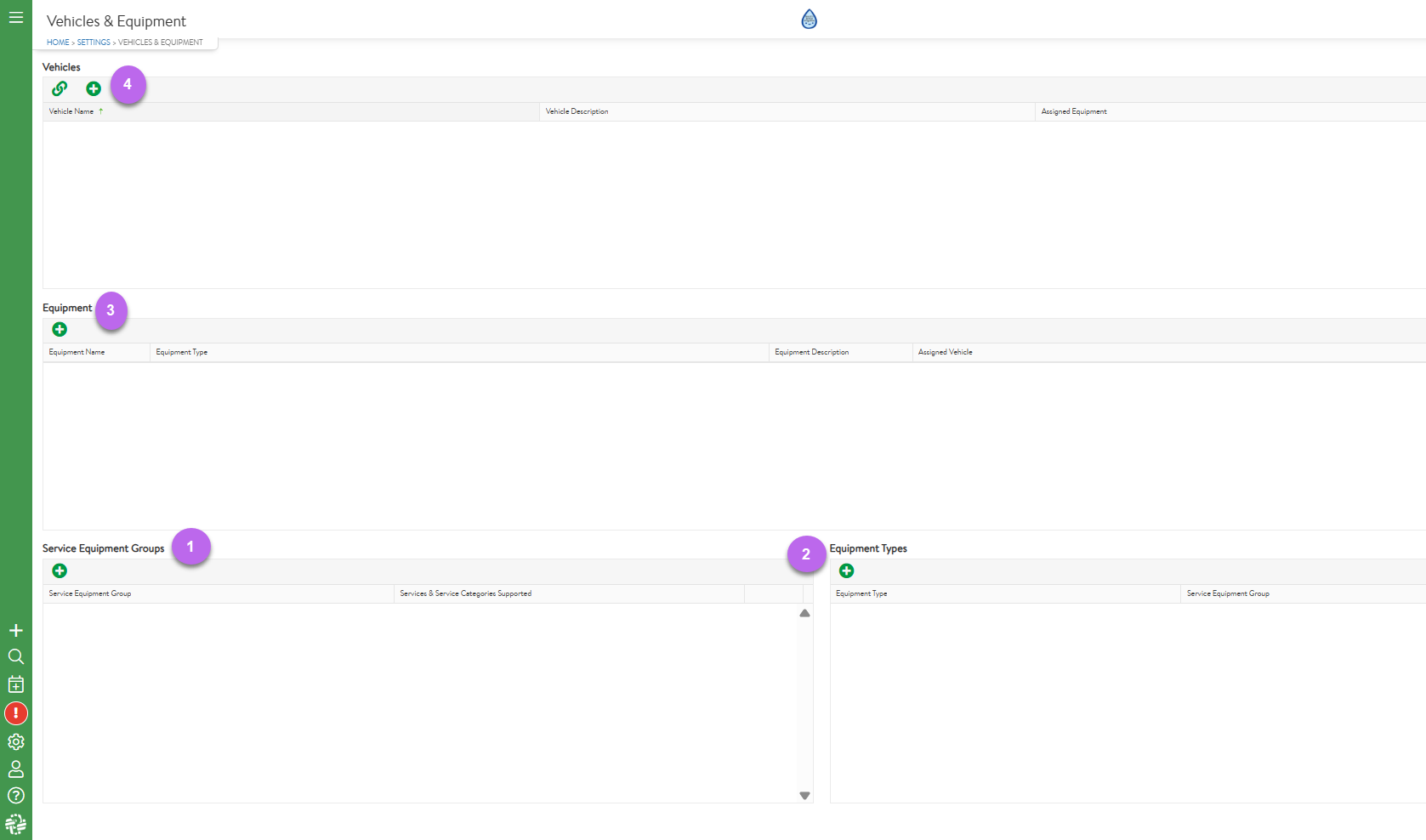Image resolution: width=1426 pixels, height=840 pixels.
Task: Click the link vehicles chain icon
Action: pyautogui.click(x=60, y=88)
